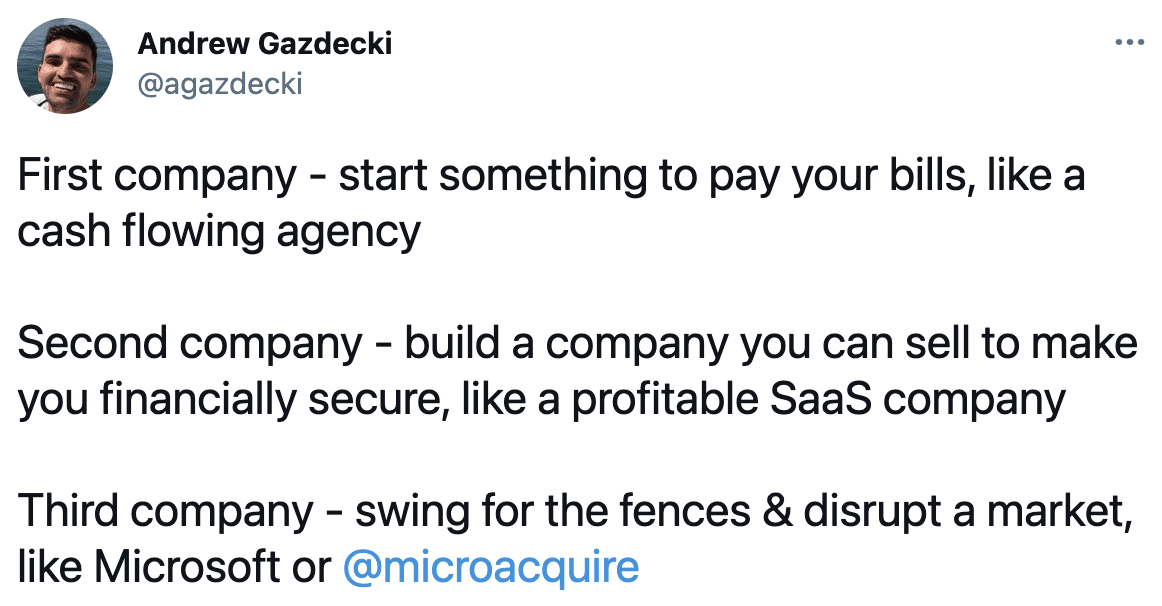Open the tweet's three-dot more menu
Image resolution: width=1162 pixels, height=606 pixels.
(1129, 42)
